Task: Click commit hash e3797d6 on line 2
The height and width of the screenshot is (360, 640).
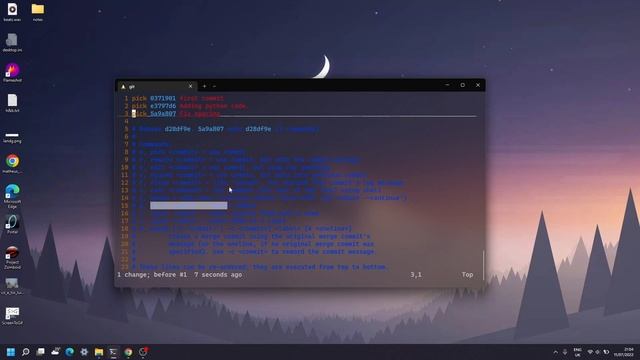Action: pyautogui.click(x=163, y=106)
